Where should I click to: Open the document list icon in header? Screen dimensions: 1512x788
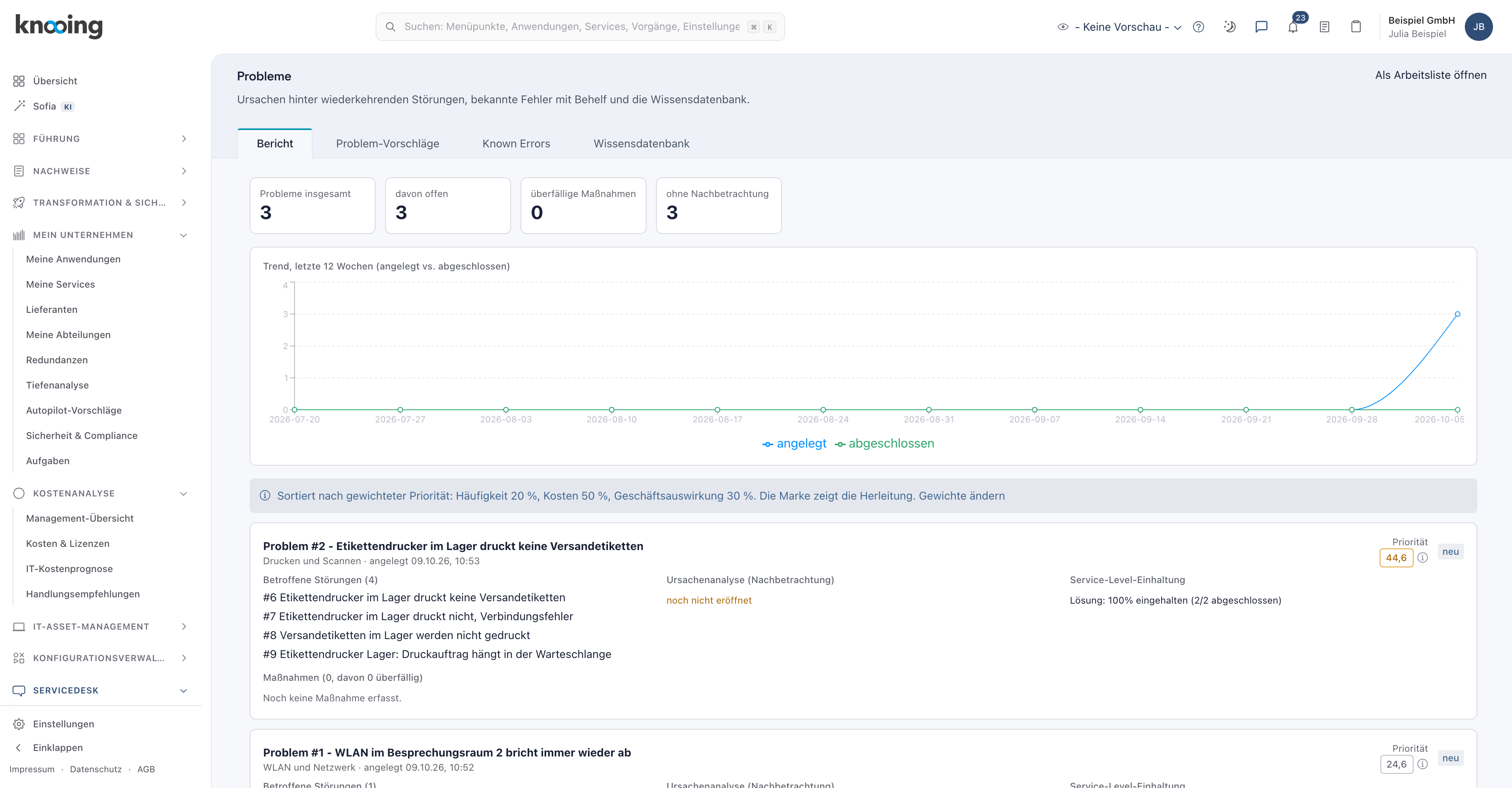click(x=1325, y=27)
